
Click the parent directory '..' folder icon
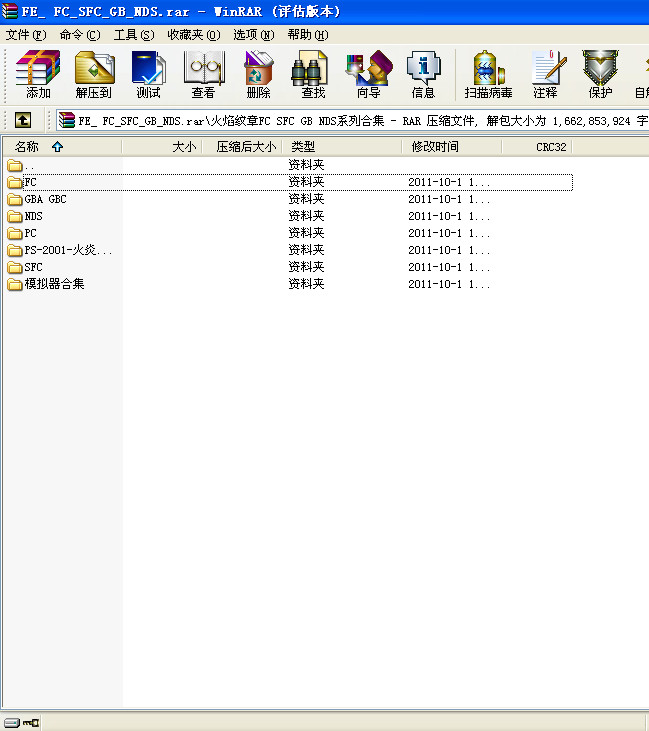pyautogui.click(x=14, y=165)
